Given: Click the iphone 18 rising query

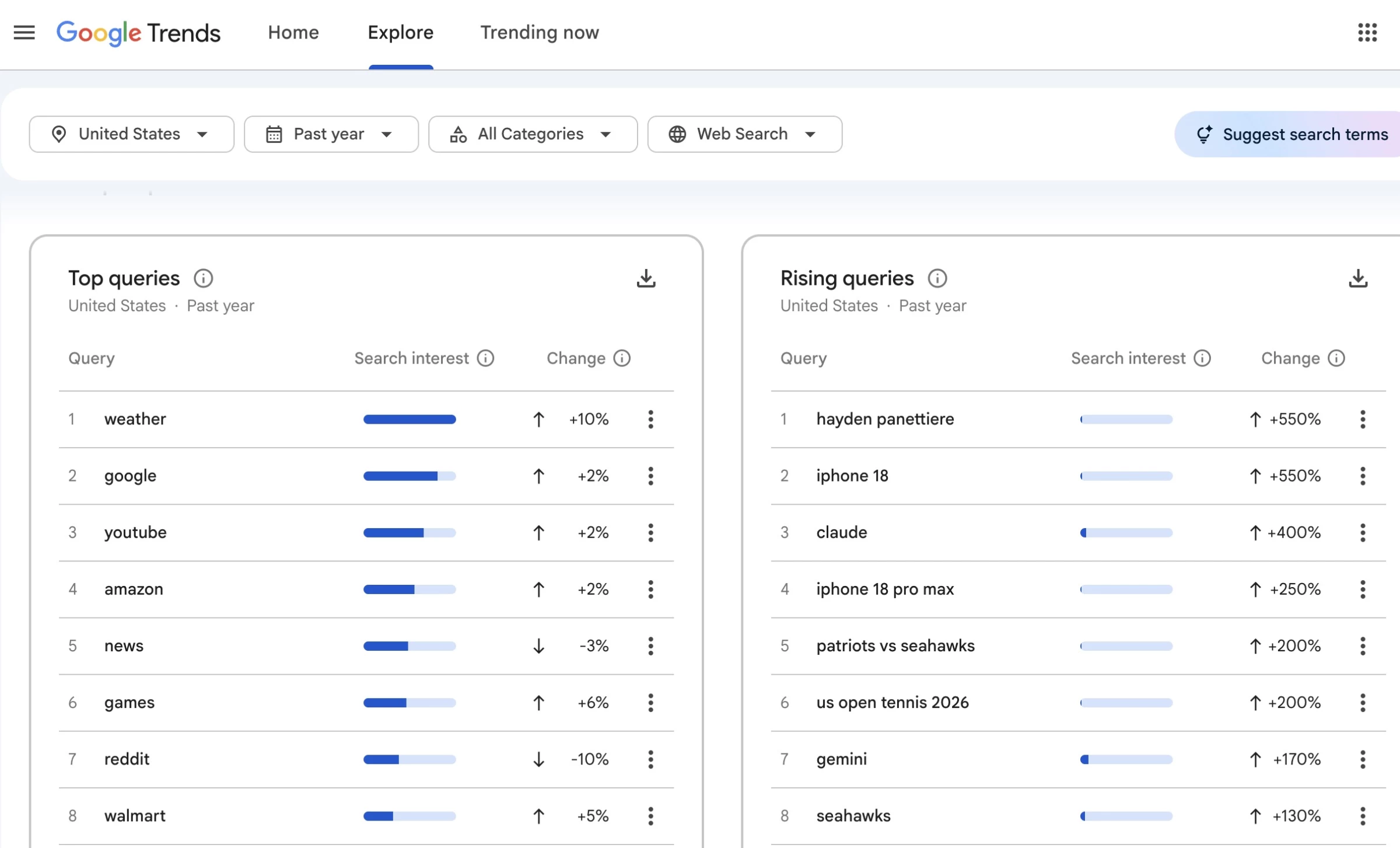Looking at the screenshot, I should (x=852, y=476).
